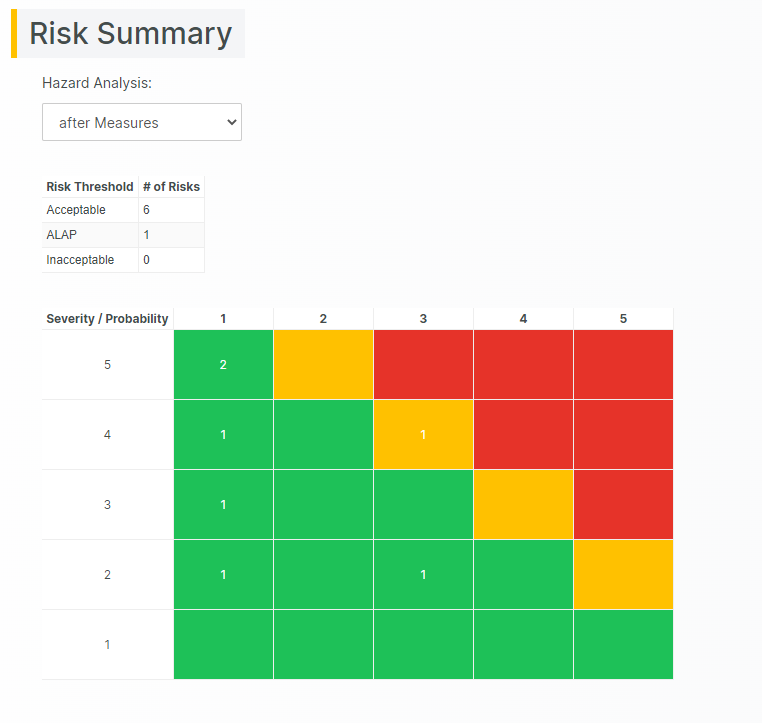The width and height of the screenshot is (762, 723).
Task: Open the Hazard Analysis dropdown
Action: pyautogui.click(x=141, y=122)
